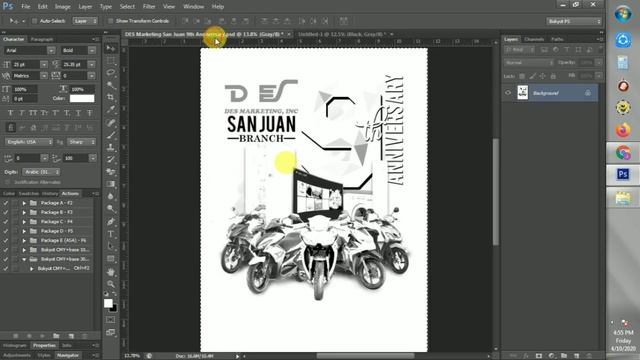This screenshot has height=360, width=640.
Task: Select the Crop tool
Action: click(x=111, y=98)
